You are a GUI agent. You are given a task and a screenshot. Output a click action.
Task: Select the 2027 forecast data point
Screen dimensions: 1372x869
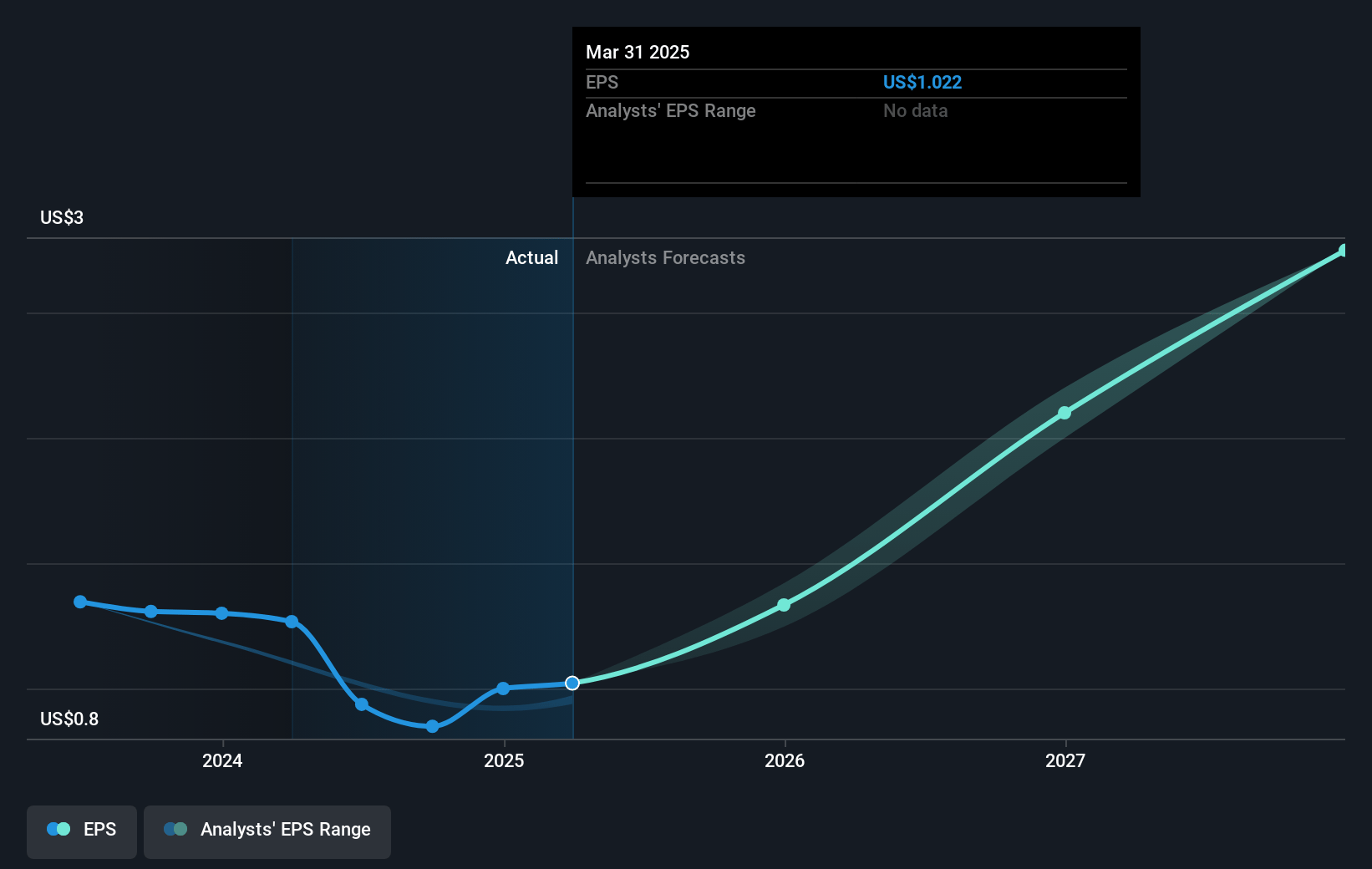click(x=1065, y=413)
